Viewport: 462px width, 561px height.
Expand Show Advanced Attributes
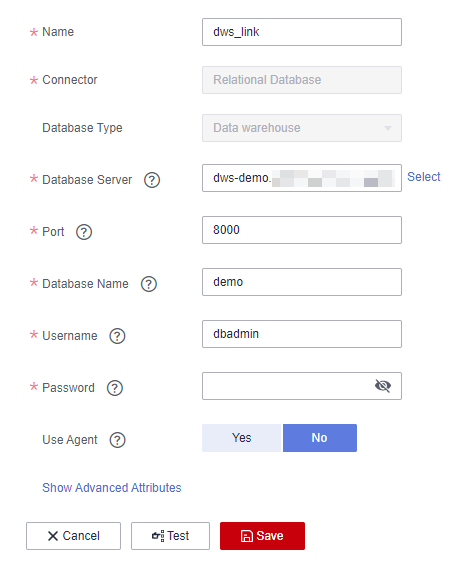coord(112,488)
